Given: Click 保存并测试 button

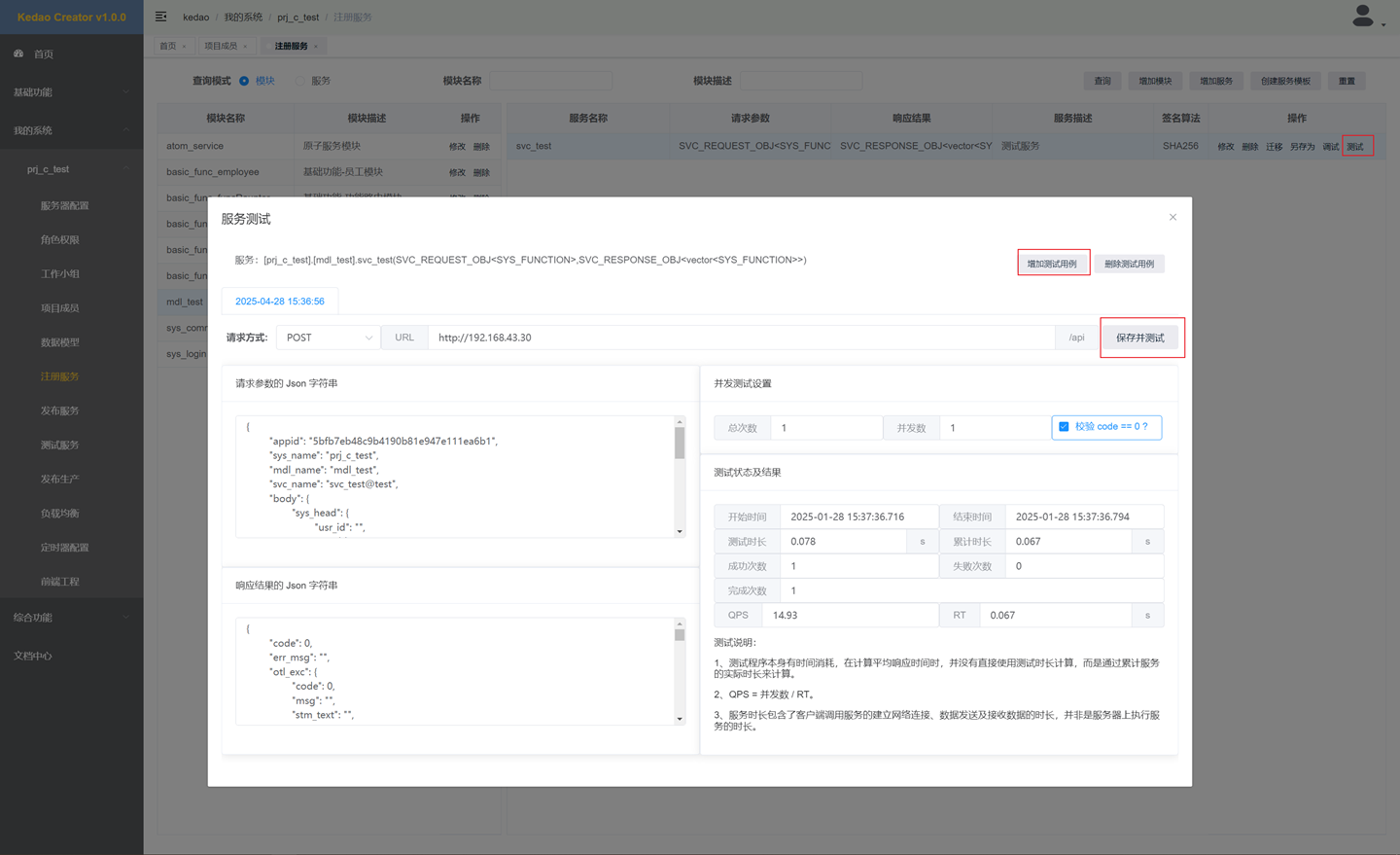Looking at the screenshot, I should click(x=1140, y=338).
